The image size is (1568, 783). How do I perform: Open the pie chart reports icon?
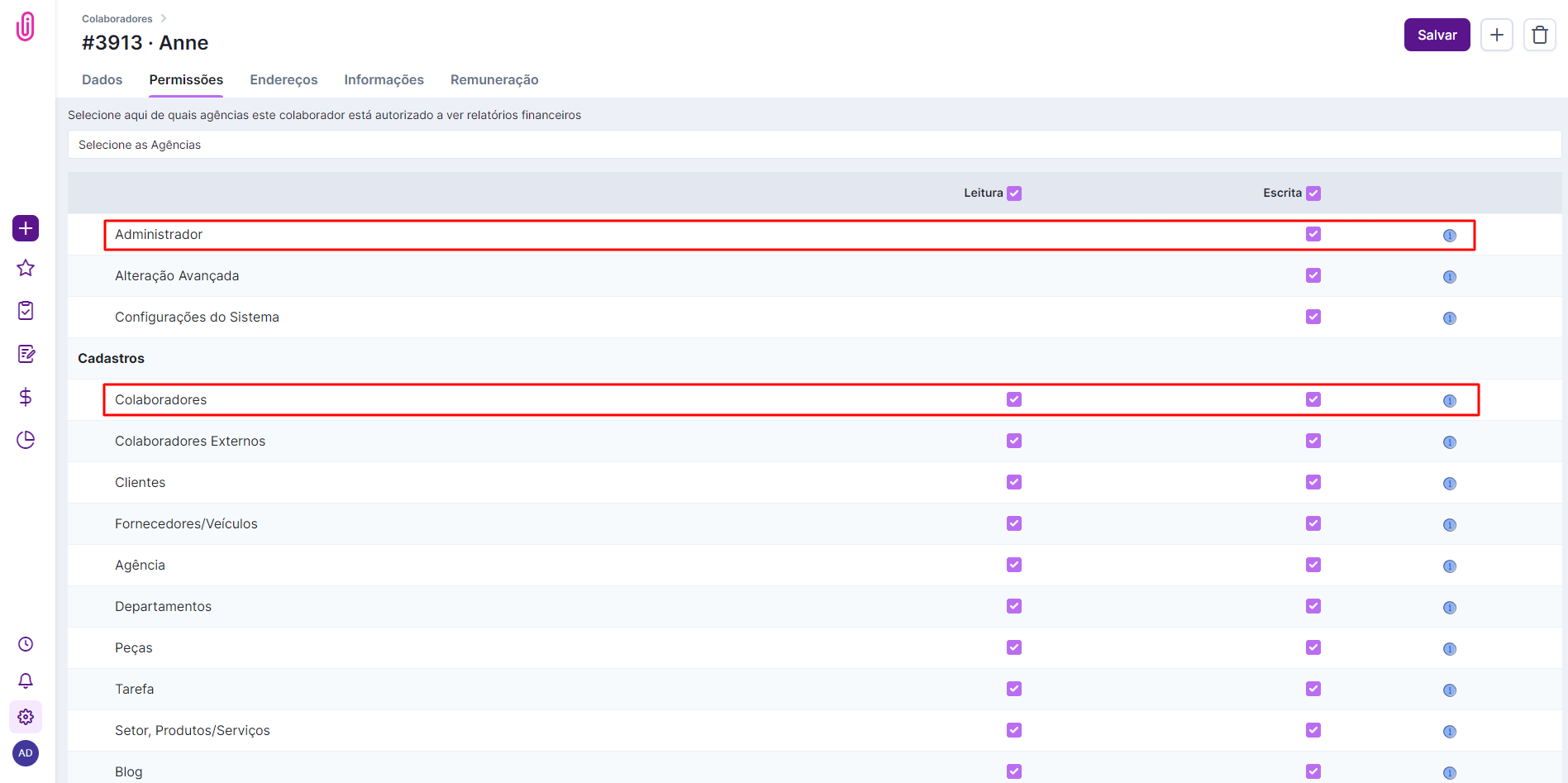(26, 440)
